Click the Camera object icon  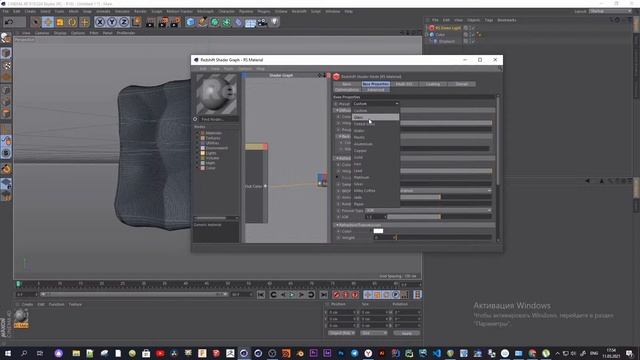[262, 22]
